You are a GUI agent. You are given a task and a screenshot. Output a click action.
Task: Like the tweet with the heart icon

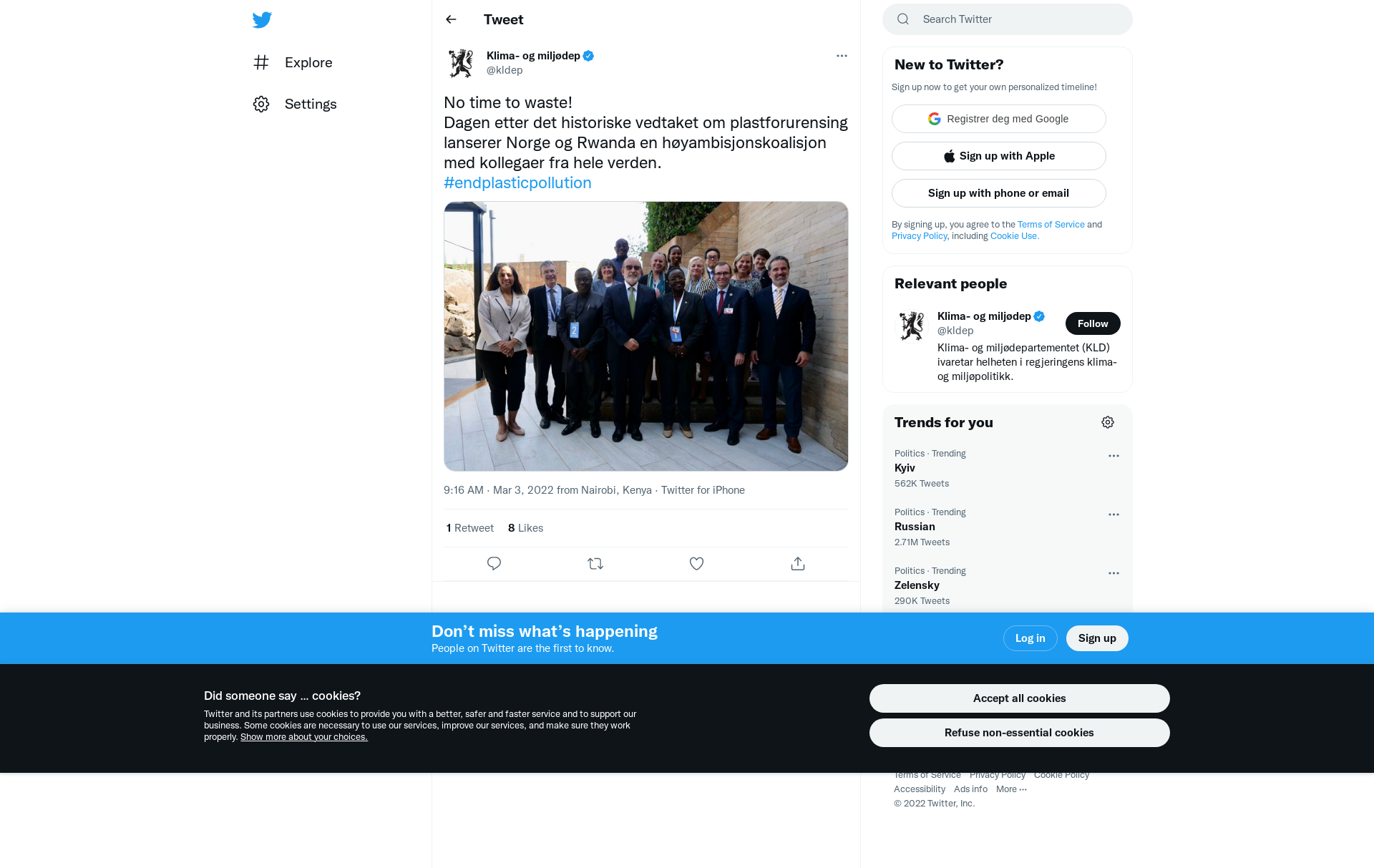(696, 564)
